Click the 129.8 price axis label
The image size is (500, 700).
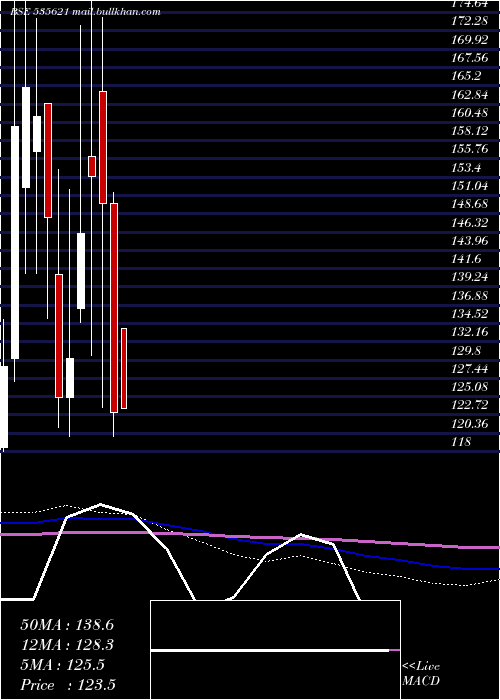[466, 350]
